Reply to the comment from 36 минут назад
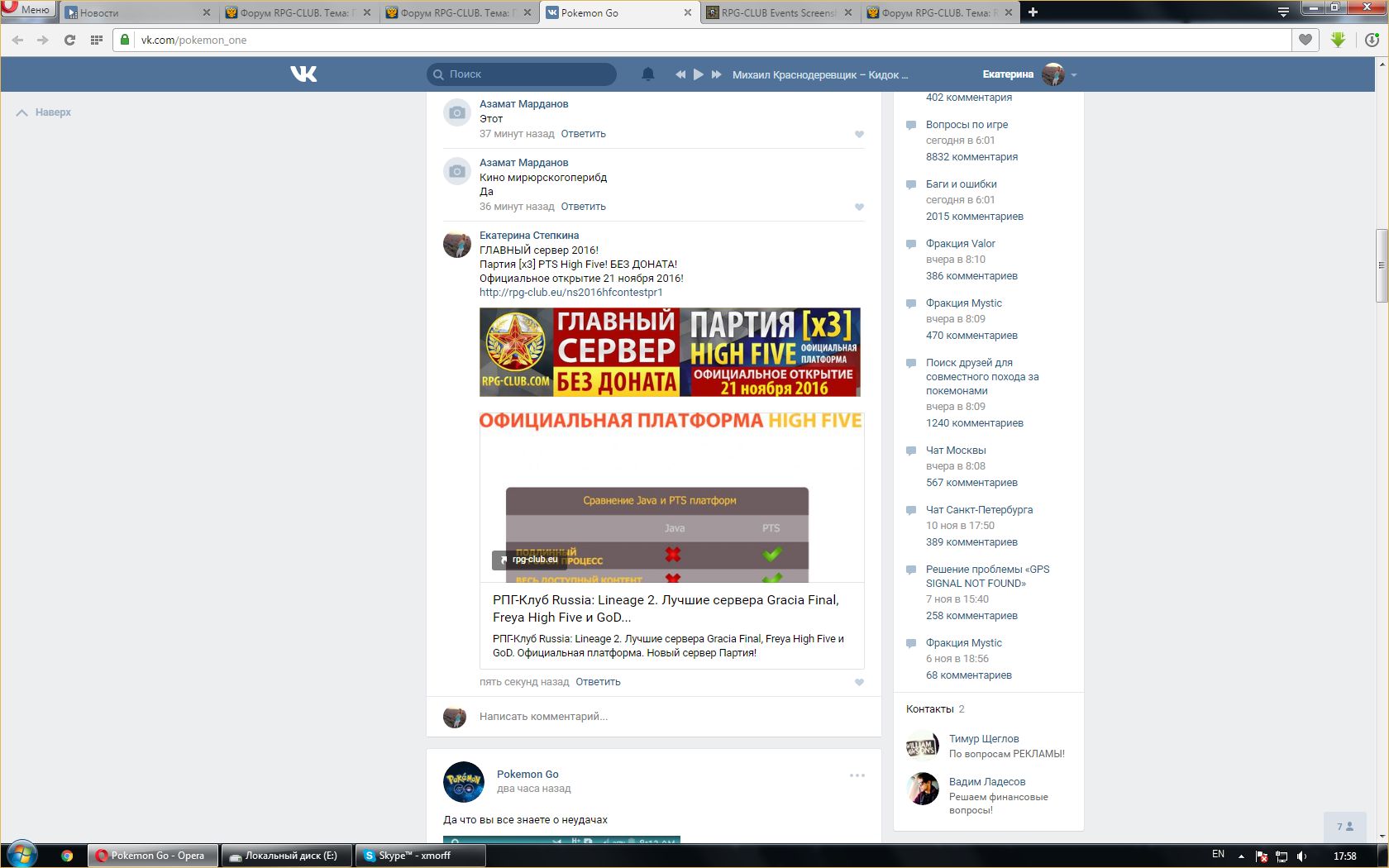 coord(583,207)
